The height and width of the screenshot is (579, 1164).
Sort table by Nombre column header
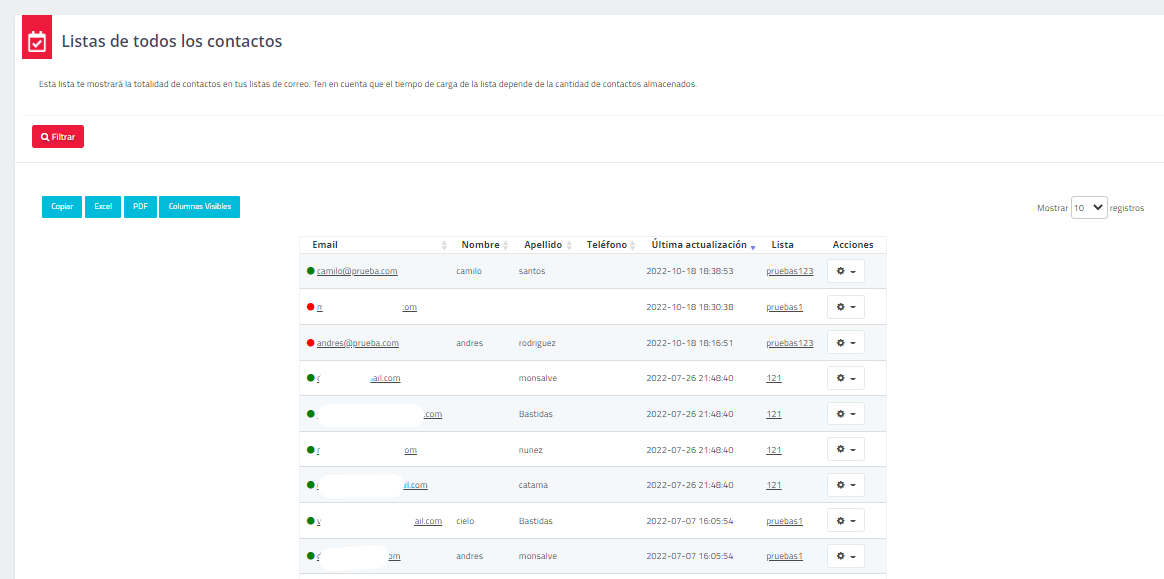coord(480,245)
